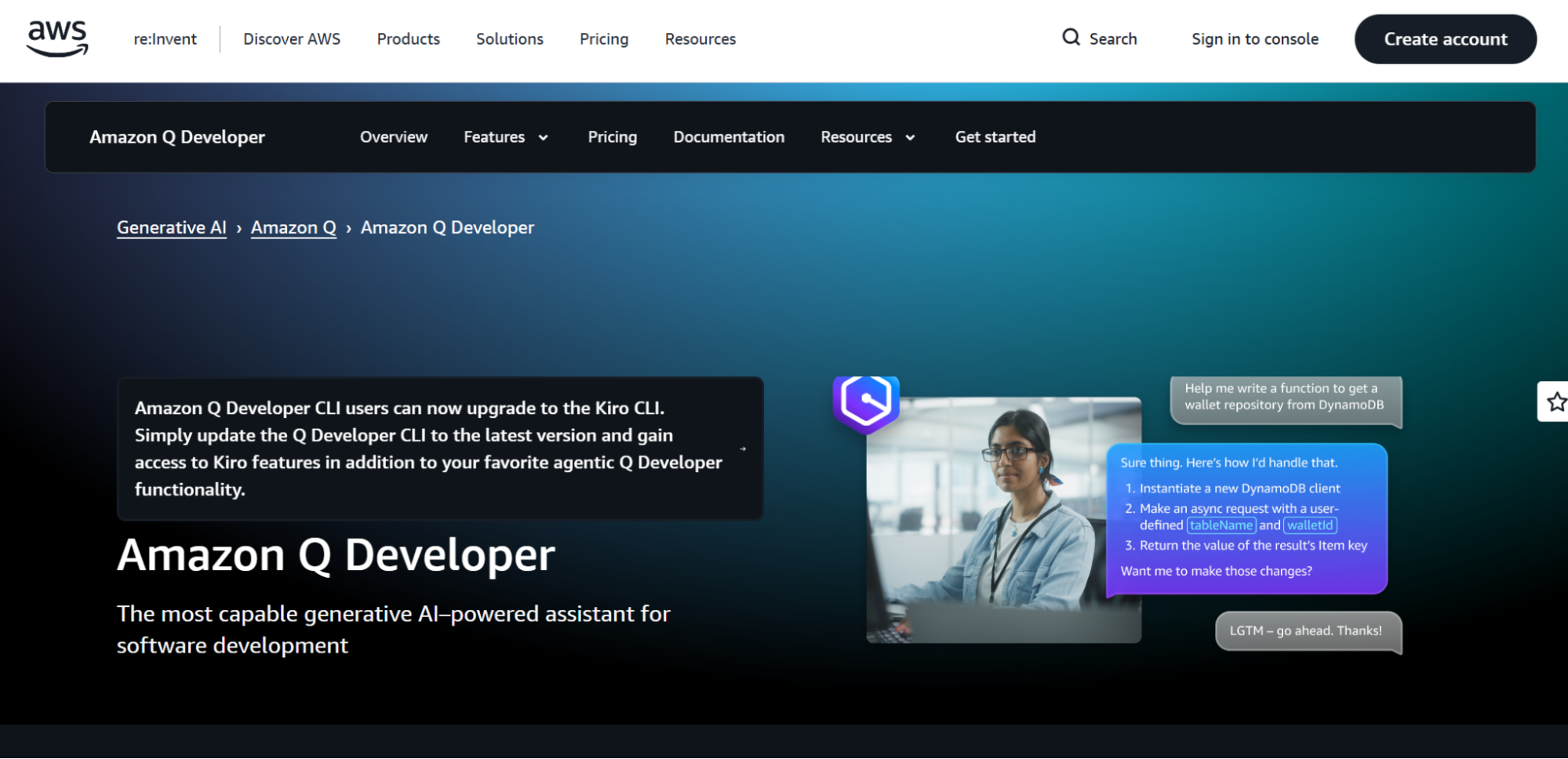
Task: Click the Get started link
Action: 995,136
